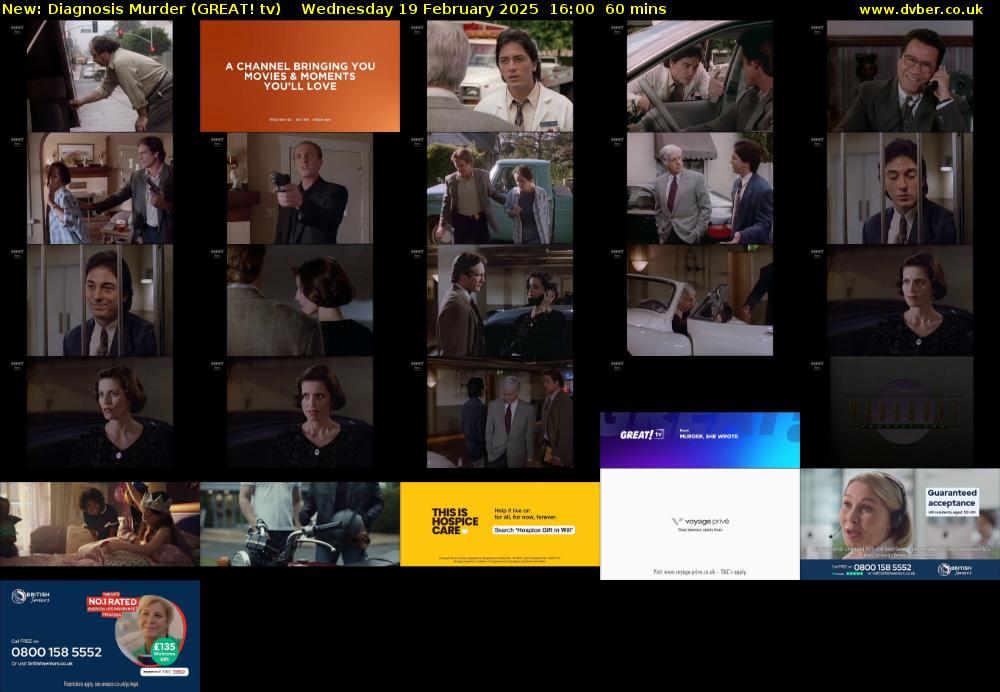Select the yellow 'This is Hospice Care' advert
The width and height of the screenshot is (1000, 692).
(500, 524)
